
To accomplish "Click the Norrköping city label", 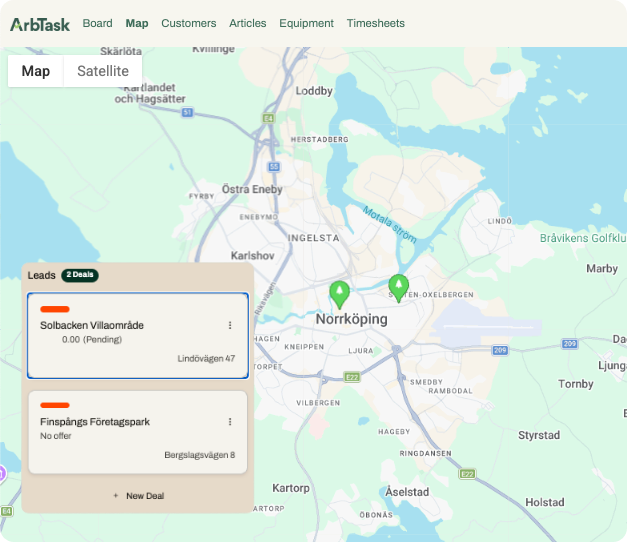I will pyautogui.click(x=351, y=319).
